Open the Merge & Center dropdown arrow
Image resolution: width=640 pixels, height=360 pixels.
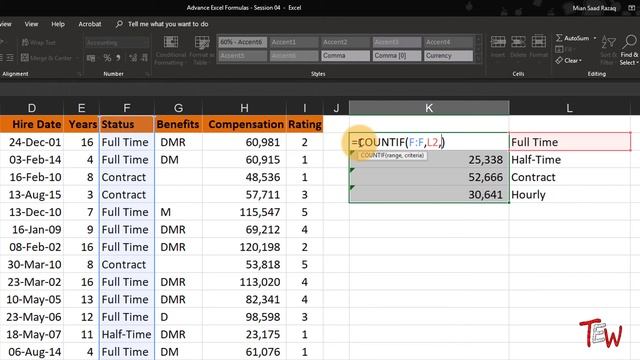point(77,58)
